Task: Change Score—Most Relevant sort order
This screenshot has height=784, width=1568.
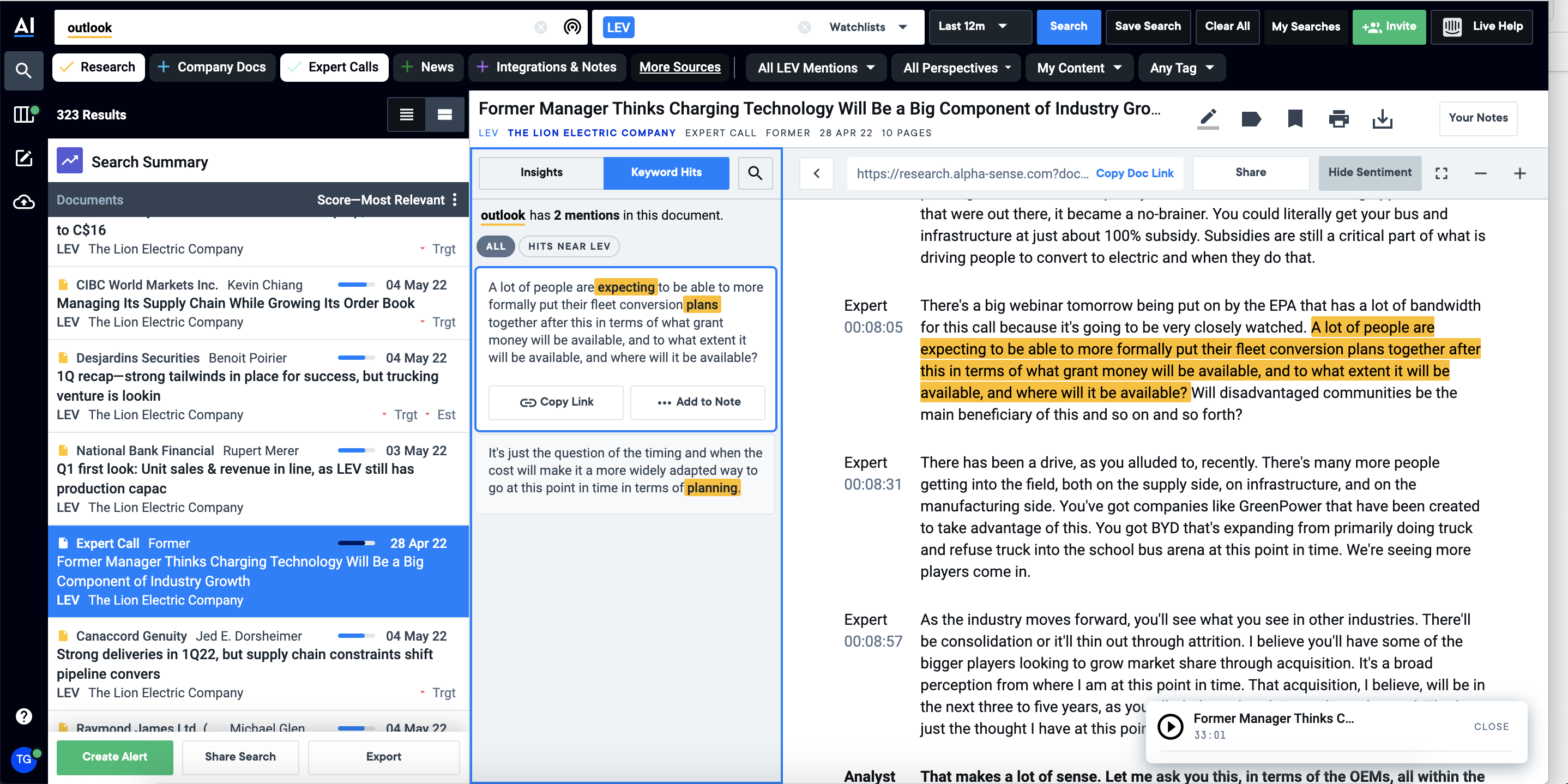Action: [381, 200]
